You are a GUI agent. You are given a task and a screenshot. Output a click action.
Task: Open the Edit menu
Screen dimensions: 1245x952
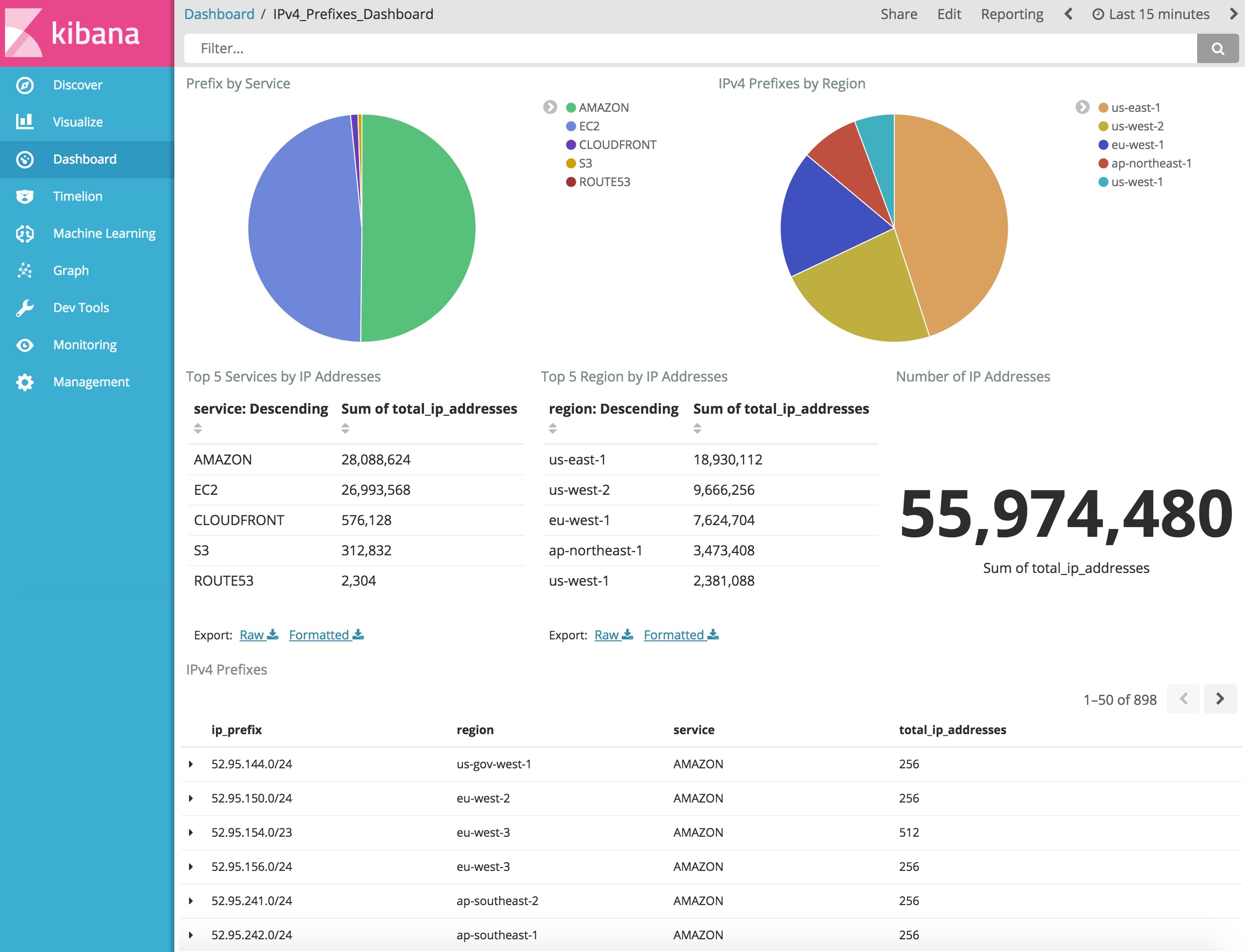[949, 14]
